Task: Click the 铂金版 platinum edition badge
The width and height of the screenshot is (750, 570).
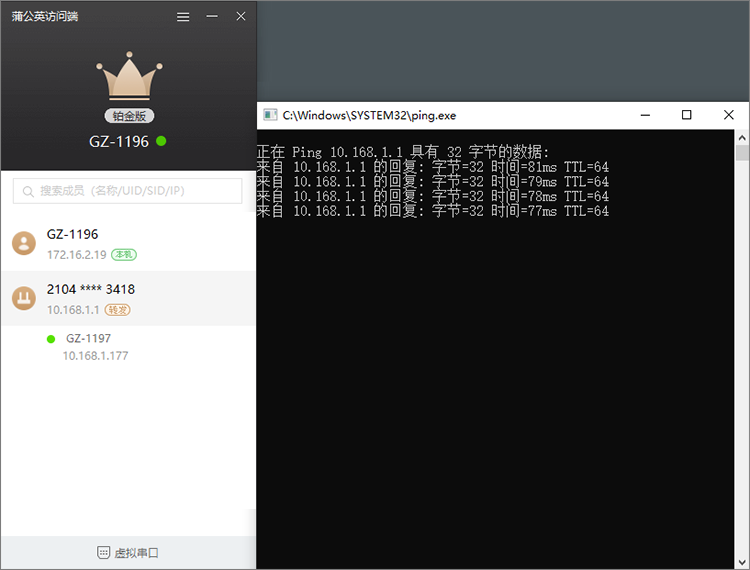Action: click(x=129, y=116)
